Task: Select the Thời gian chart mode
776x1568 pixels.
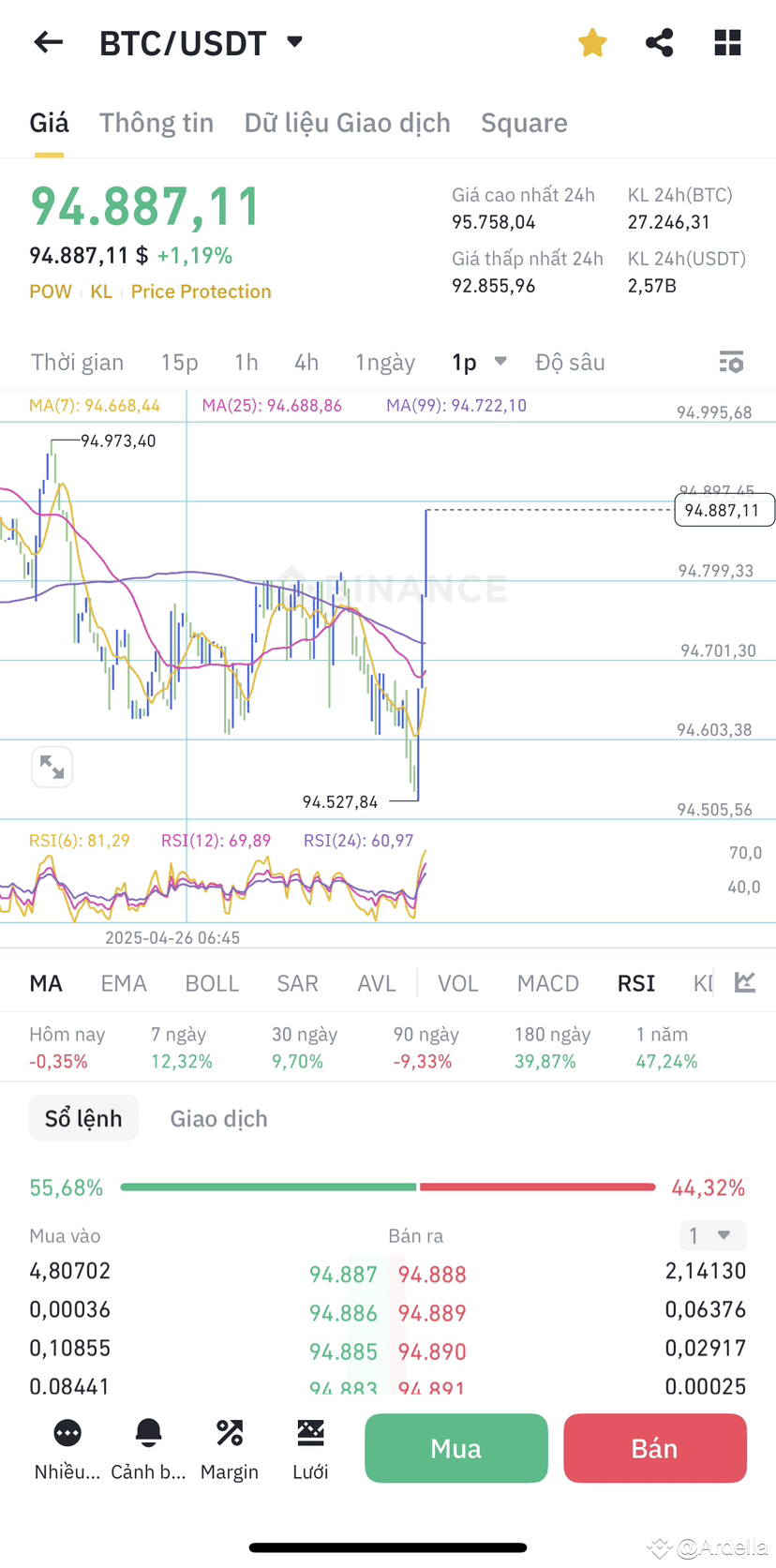Action: [77, 363]
